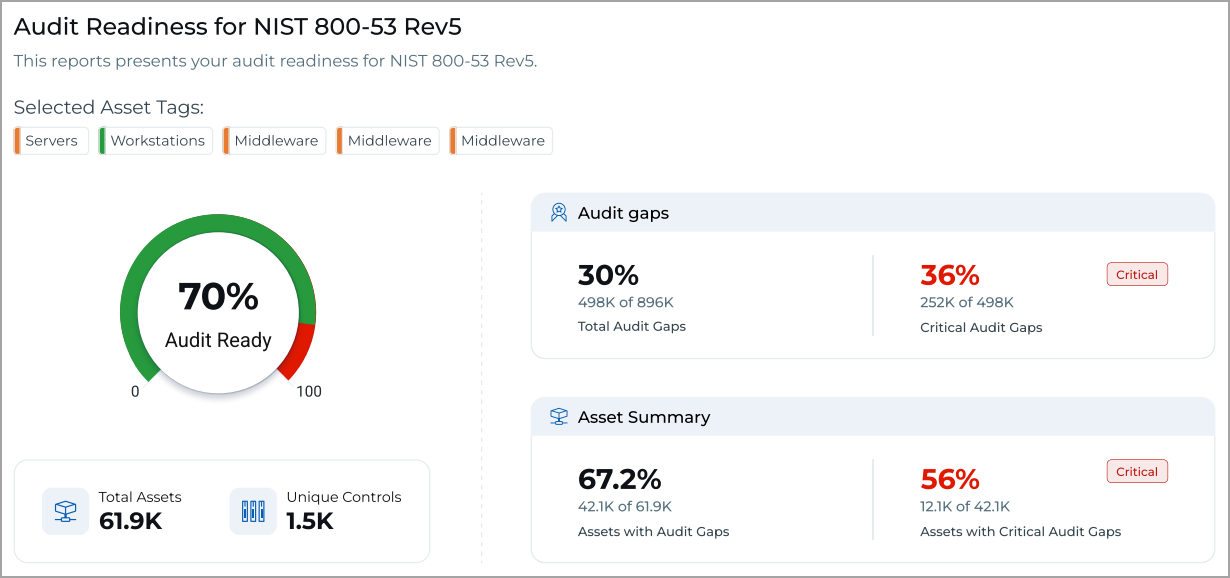Click the "12.1K of 42.1K" count
Viewport: 1230px width, 578px height.
(x=965, y=506)
